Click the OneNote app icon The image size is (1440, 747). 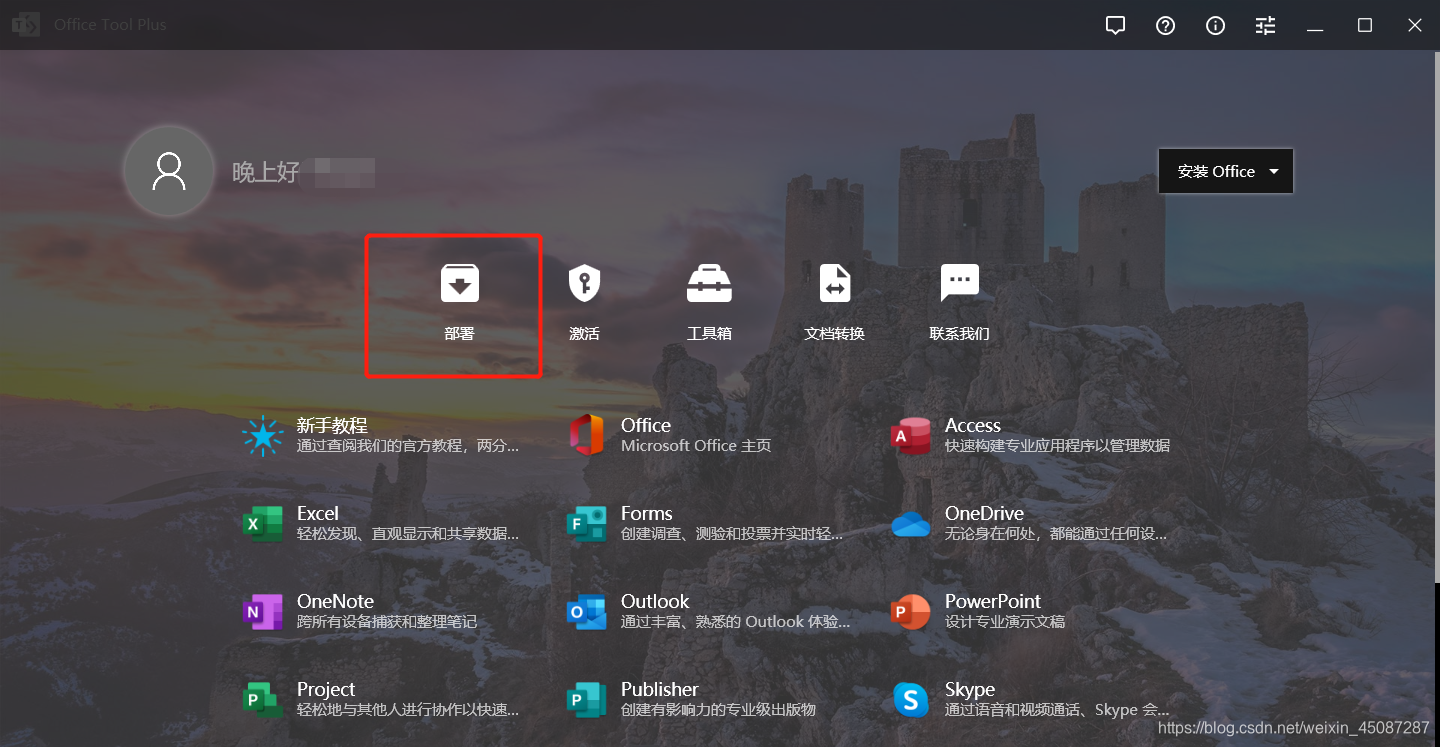coord(263,612)
